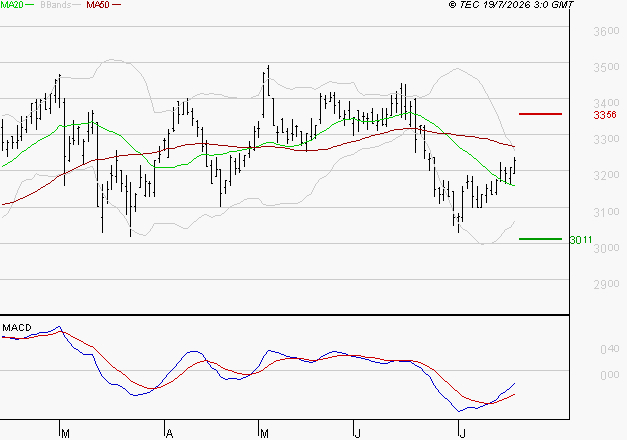Screen dimensions: 627x440
Task: Click the MACD panel title
Action: point(17,328)
